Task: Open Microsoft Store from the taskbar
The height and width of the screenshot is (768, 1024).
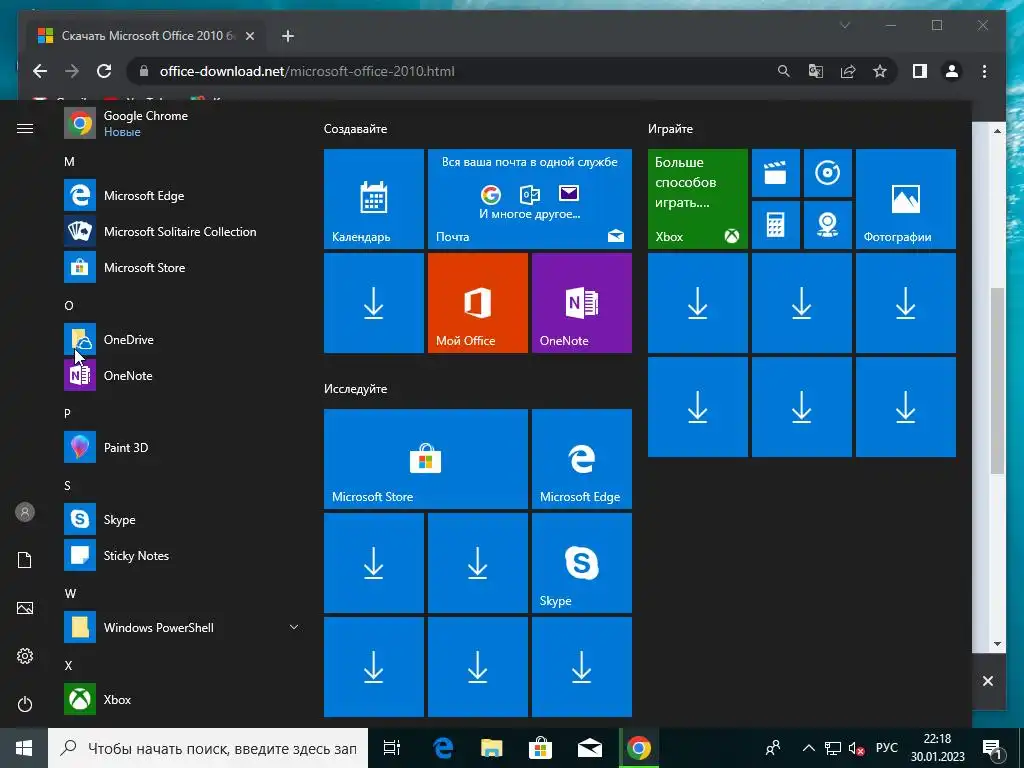Action: 540,748
